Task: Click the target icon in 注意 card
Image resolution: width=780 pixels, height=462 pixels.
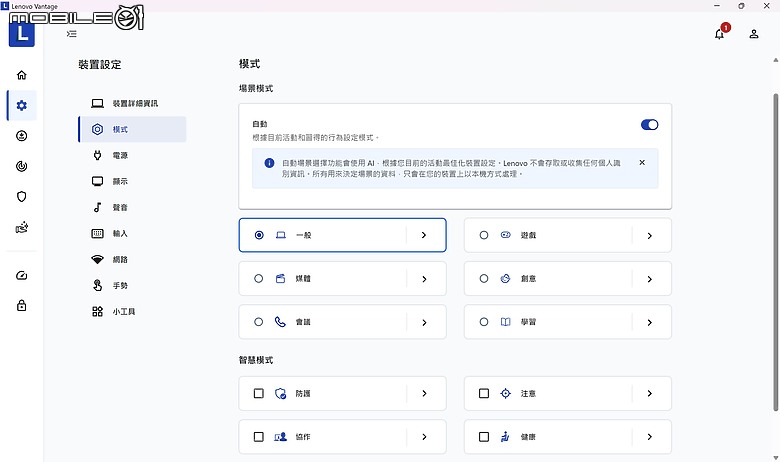Action: tap(505, 393)
